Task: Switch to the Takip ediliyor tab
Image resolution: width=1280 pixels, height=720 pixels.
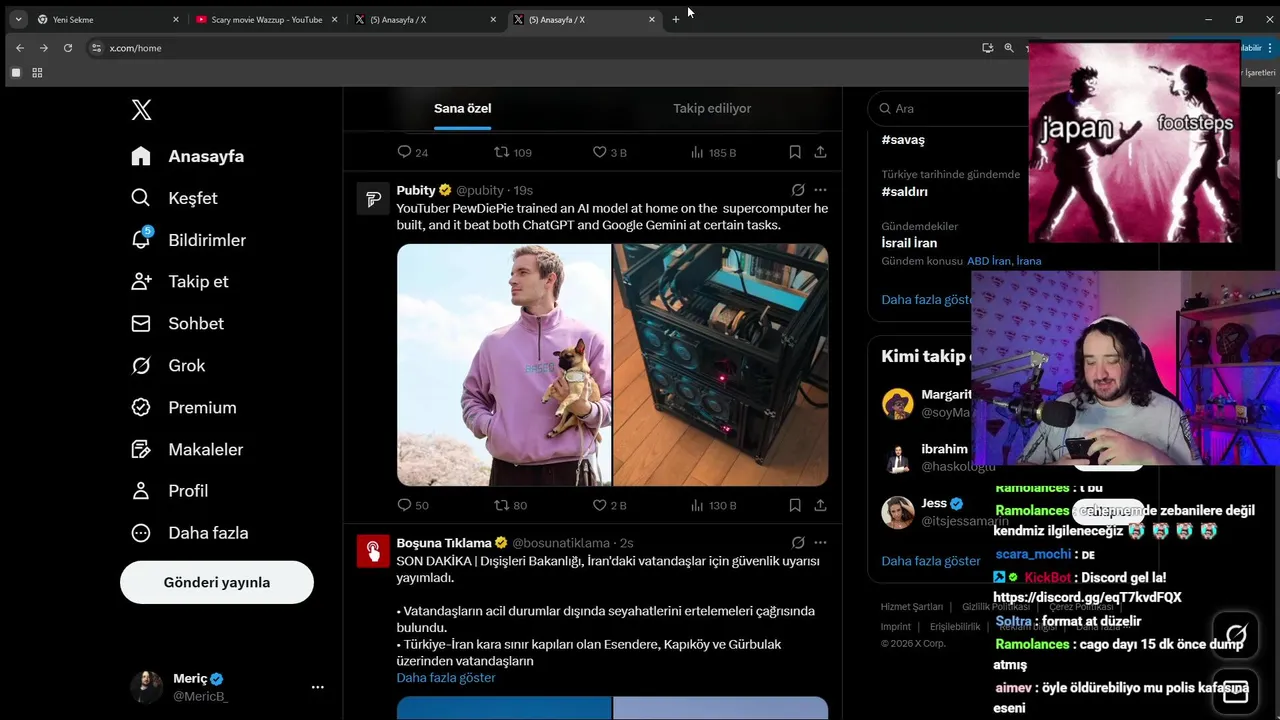Action: point(712,108)
